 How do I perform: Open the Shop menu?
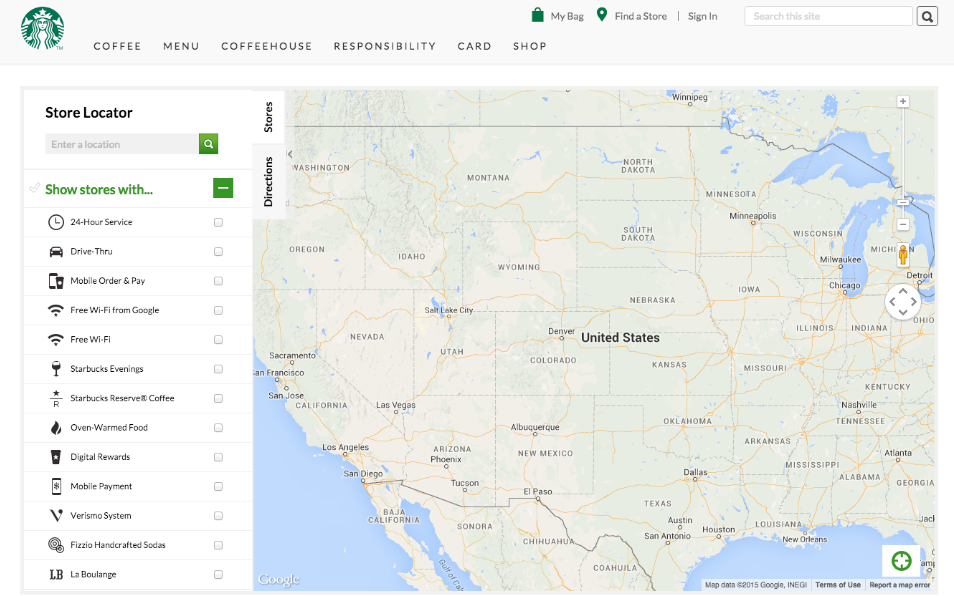pos(530,46)
